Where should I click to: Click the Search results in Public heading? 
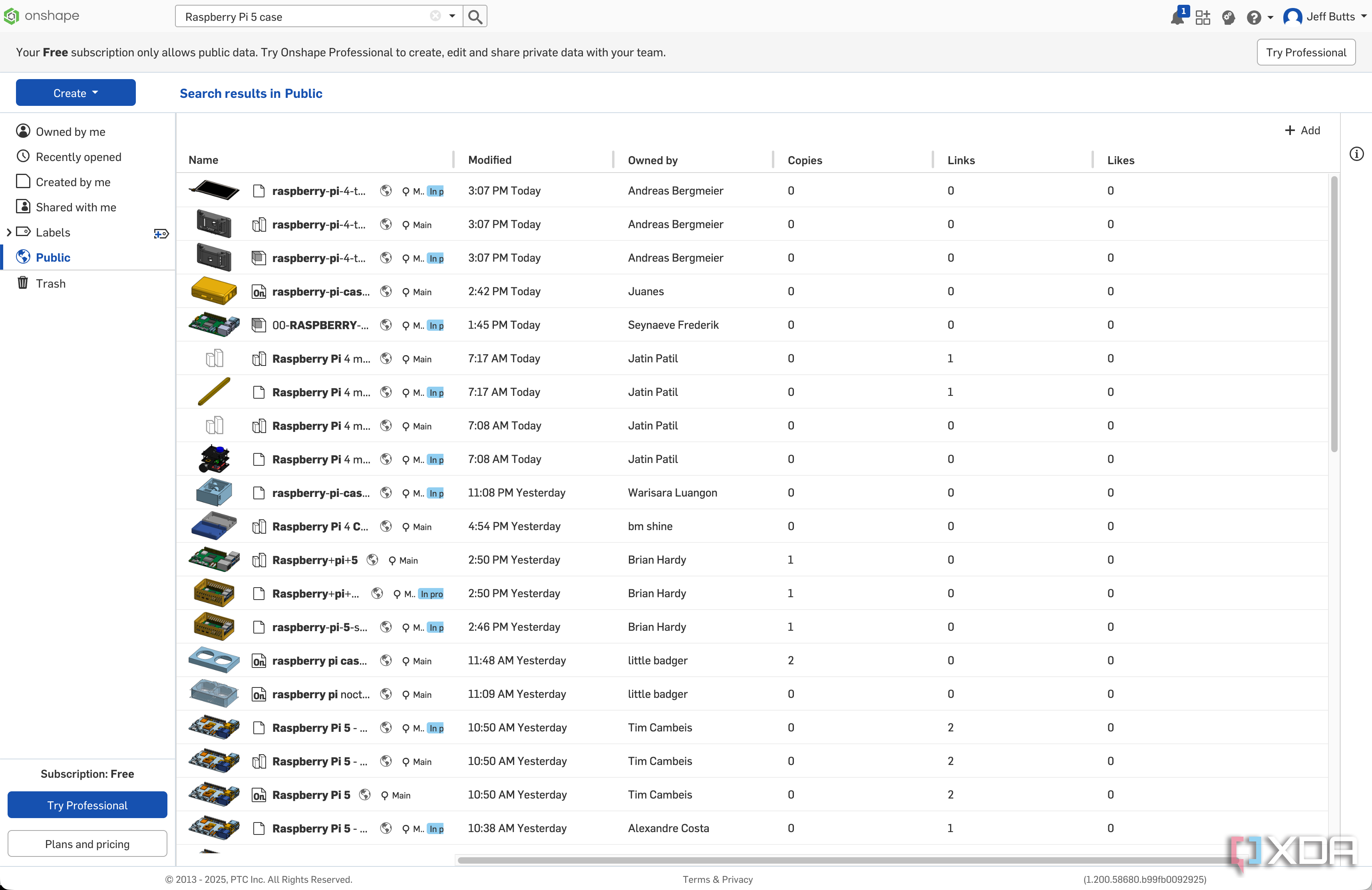tap(251, 93)
